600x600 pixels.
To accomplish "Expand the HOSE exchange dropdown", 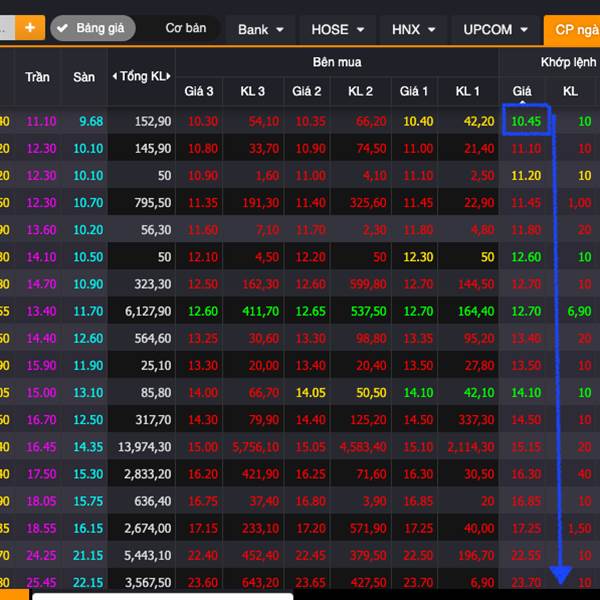I will (338, 29).
